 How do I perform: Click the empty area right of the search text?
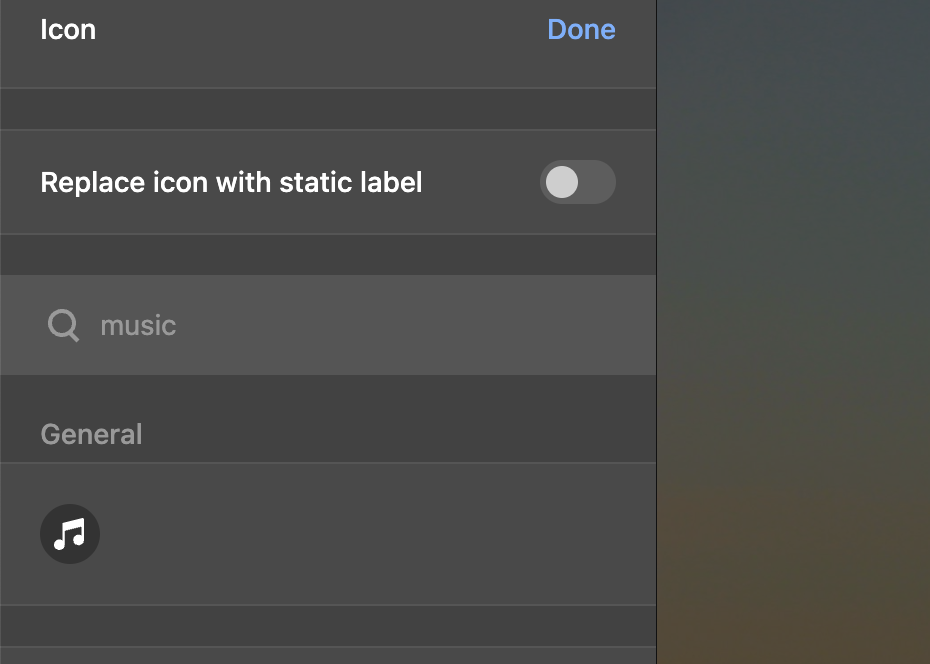point(415,325)
